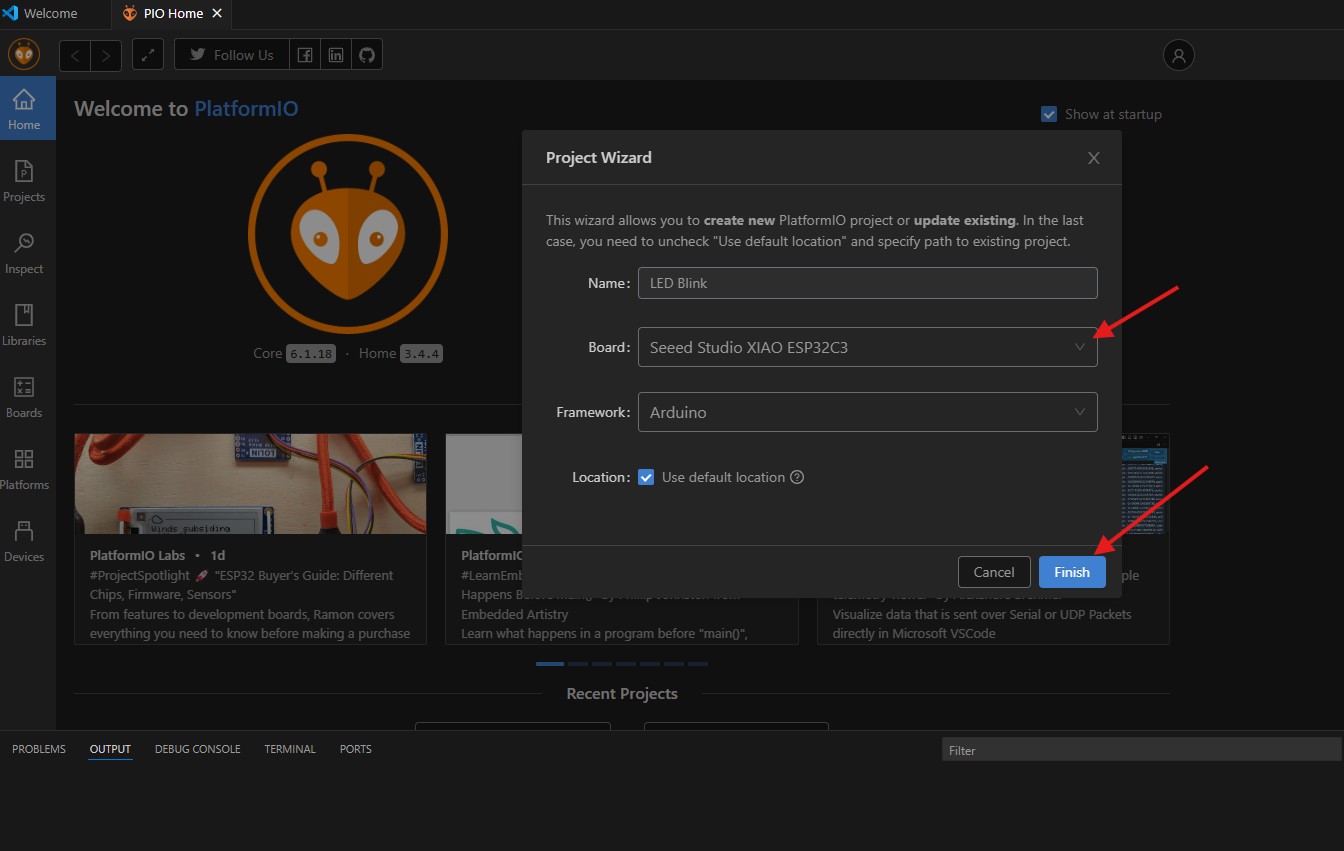Screen dimensions: 1344x851
Task: Open the Facebook icon link
Action: (305, 55)
